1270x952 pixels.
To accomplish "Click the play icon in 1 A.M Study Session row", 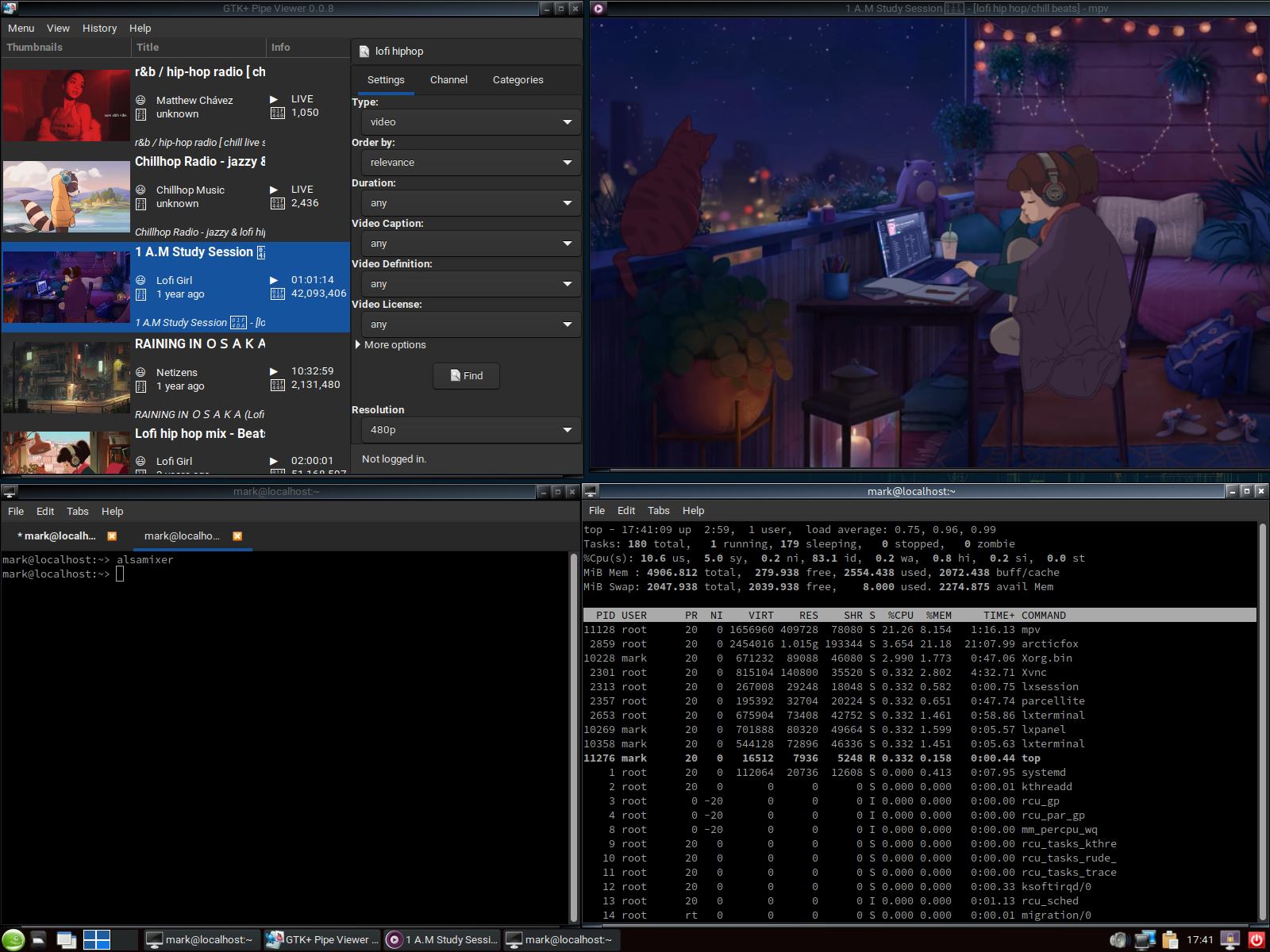I will coord(274,280).
